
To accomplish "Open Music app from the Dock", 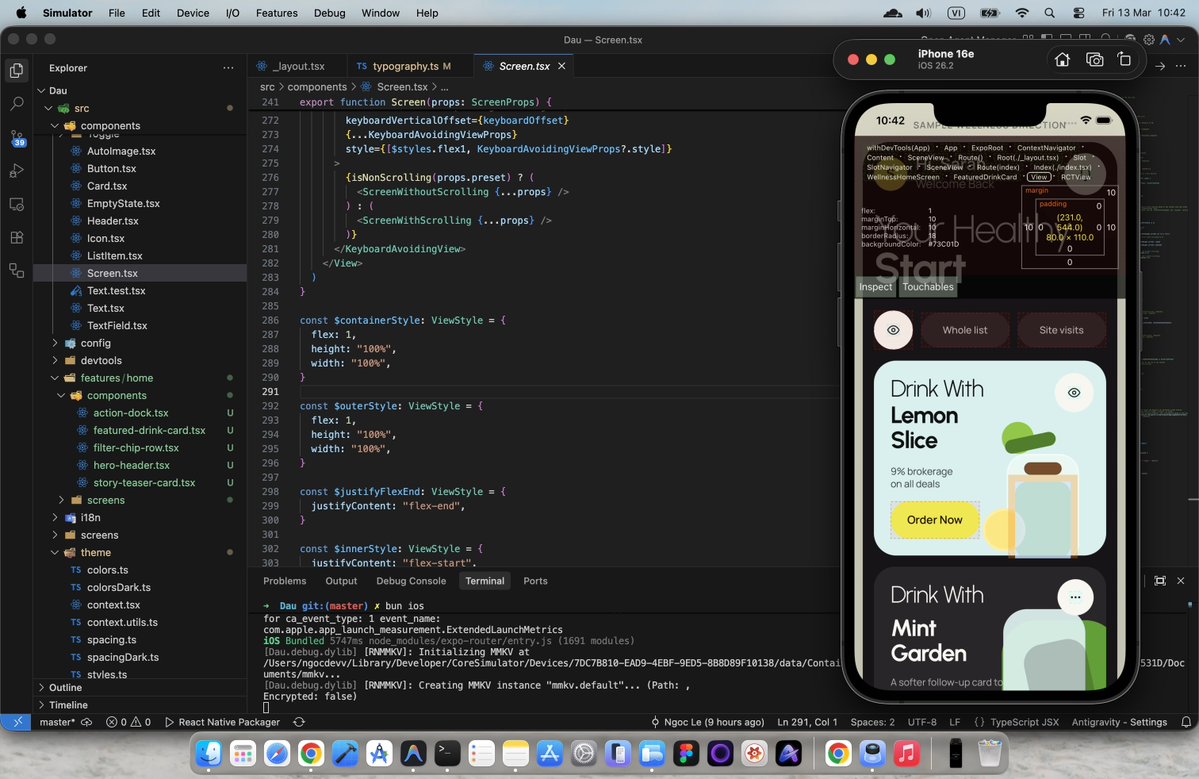I will [x=906, y=754].
